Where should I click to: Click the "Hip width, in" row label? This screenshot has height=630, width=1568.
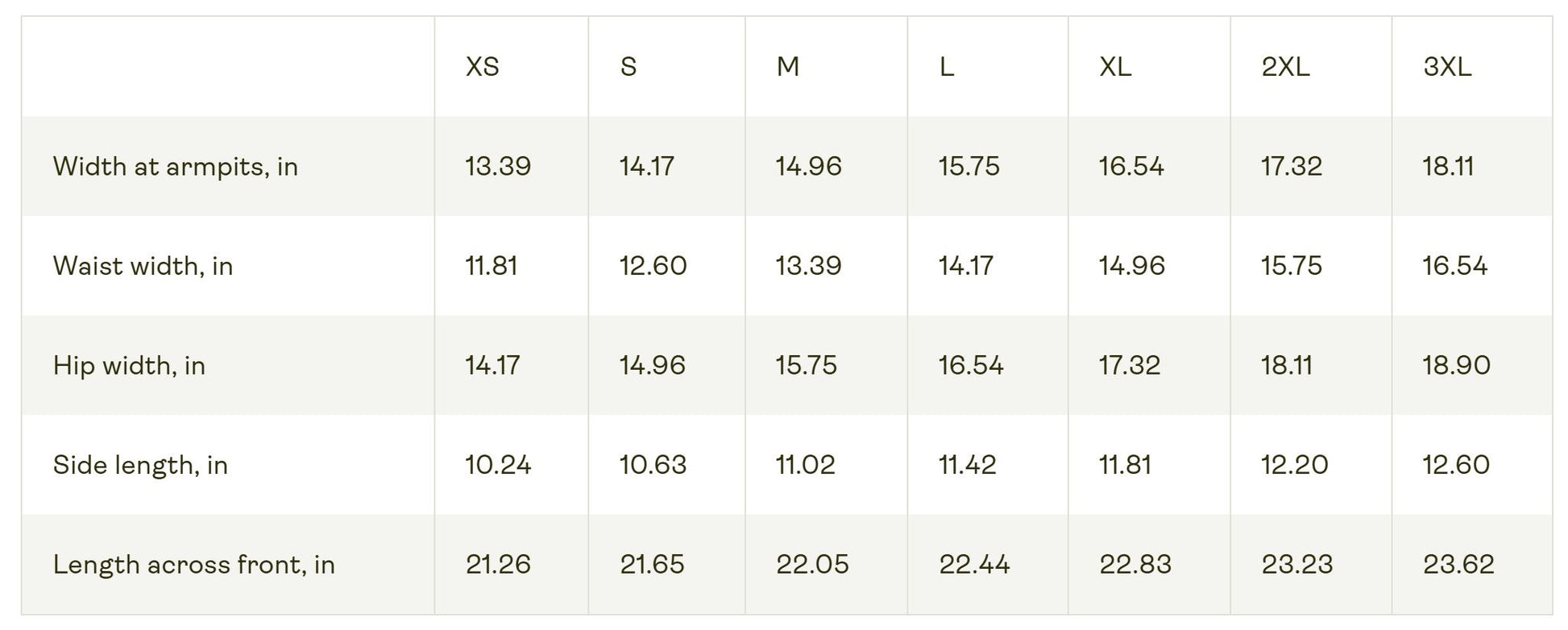(x=129, y=366)
